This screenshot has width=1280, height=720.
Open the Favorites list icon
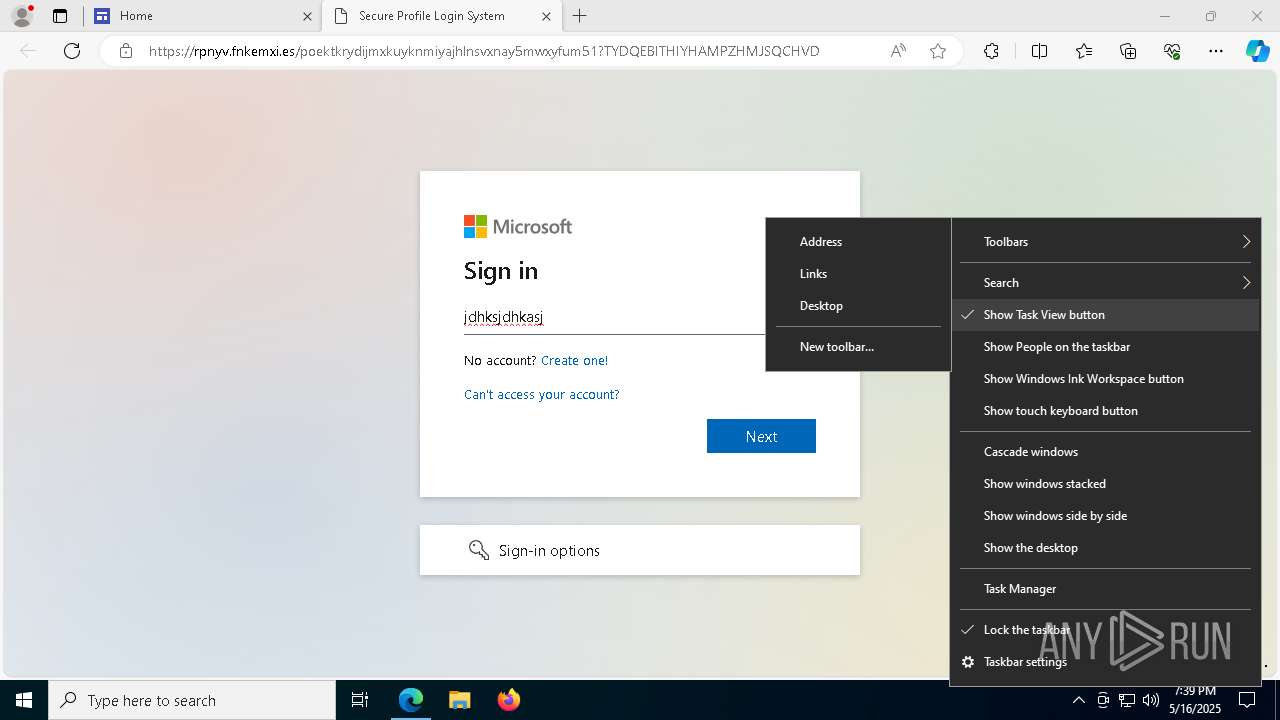[1084, 51]
